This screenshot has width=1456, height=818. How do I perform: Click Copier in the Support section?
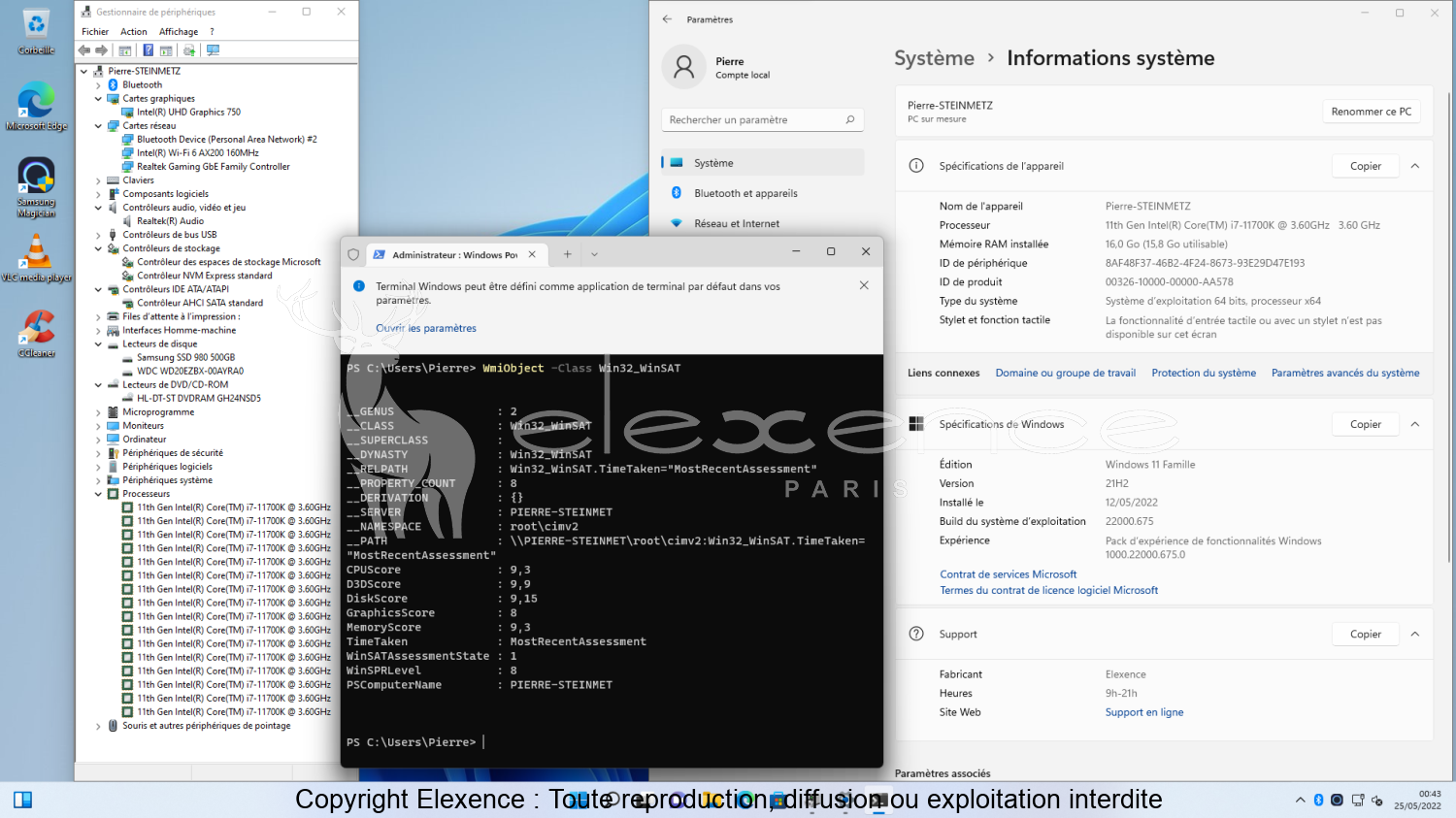pos(1365,634)
